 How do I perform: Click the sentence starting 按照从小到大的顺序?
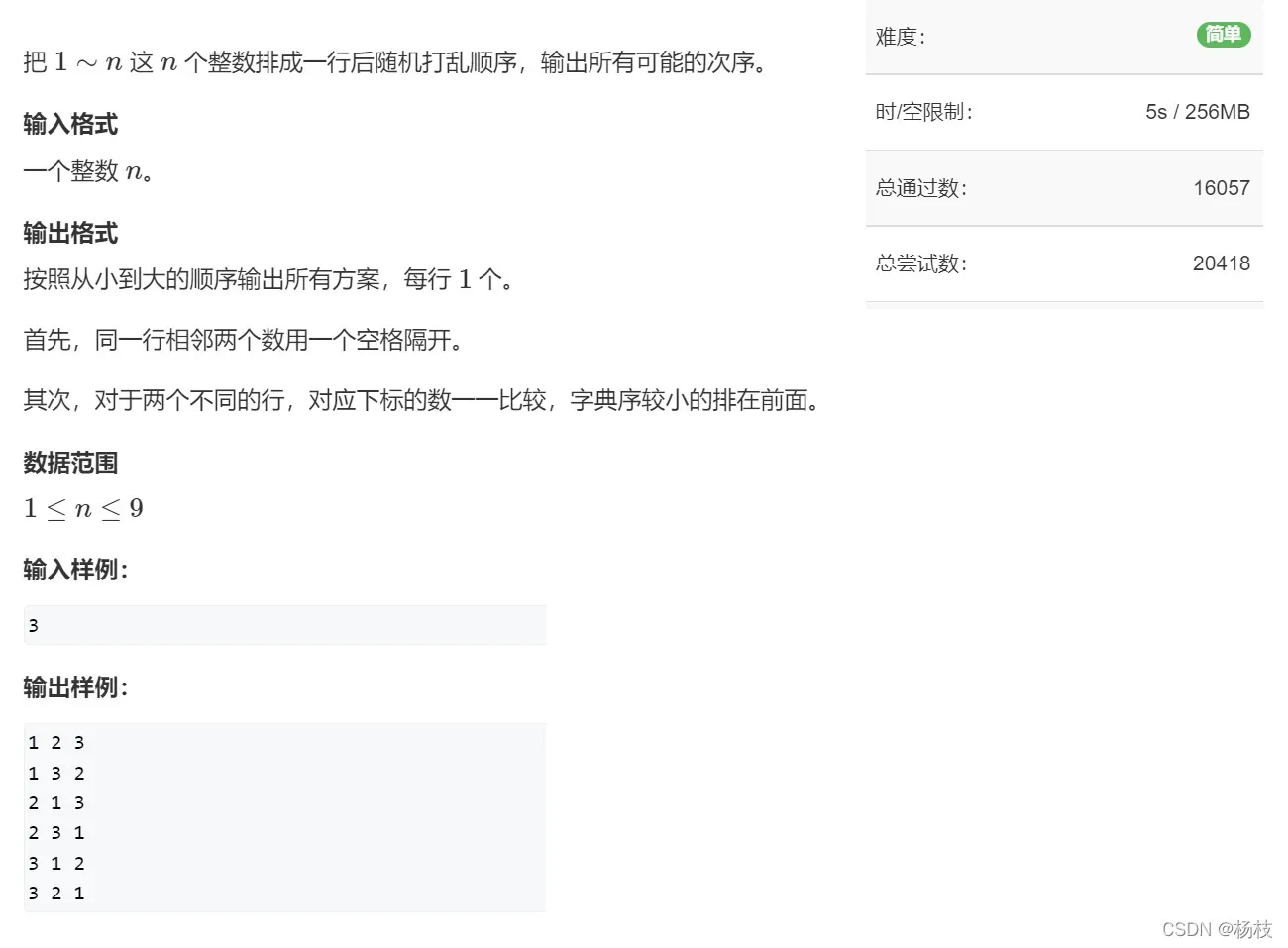click(x=269, y=279)
